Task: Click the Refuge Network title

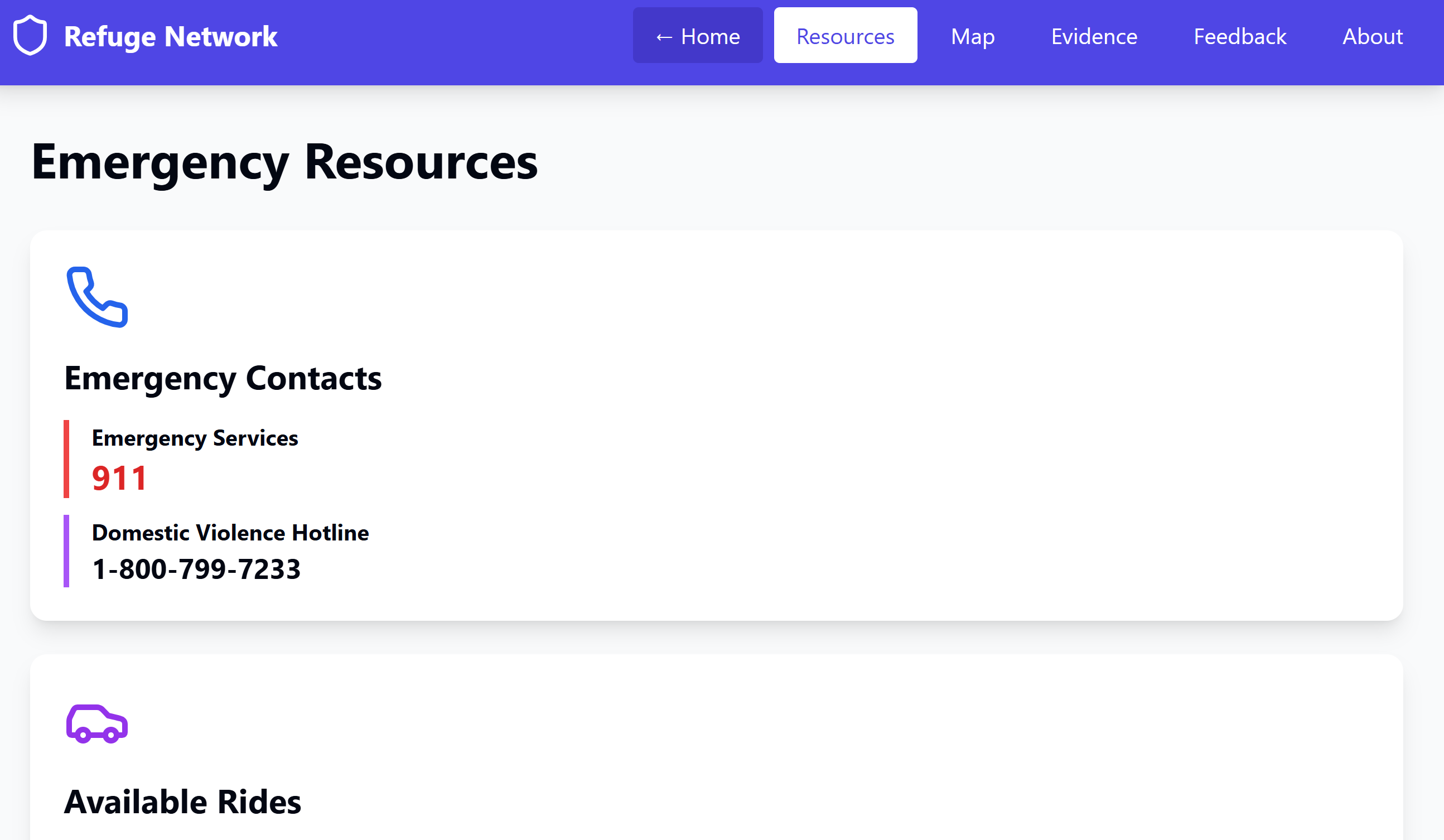Action: pyautogui.click(x=170, y=36)
